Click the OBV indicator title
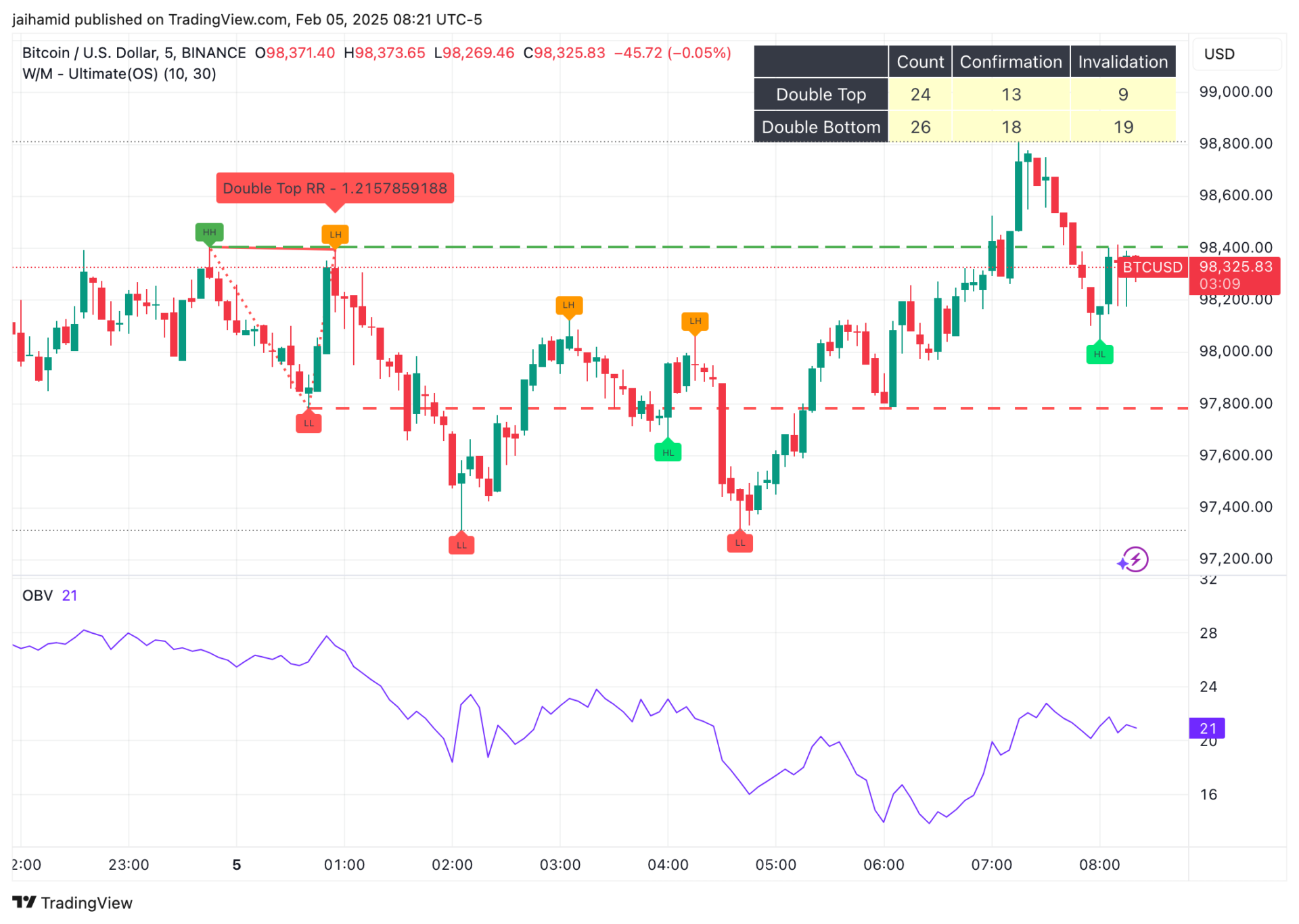 (x=38, y=595)
